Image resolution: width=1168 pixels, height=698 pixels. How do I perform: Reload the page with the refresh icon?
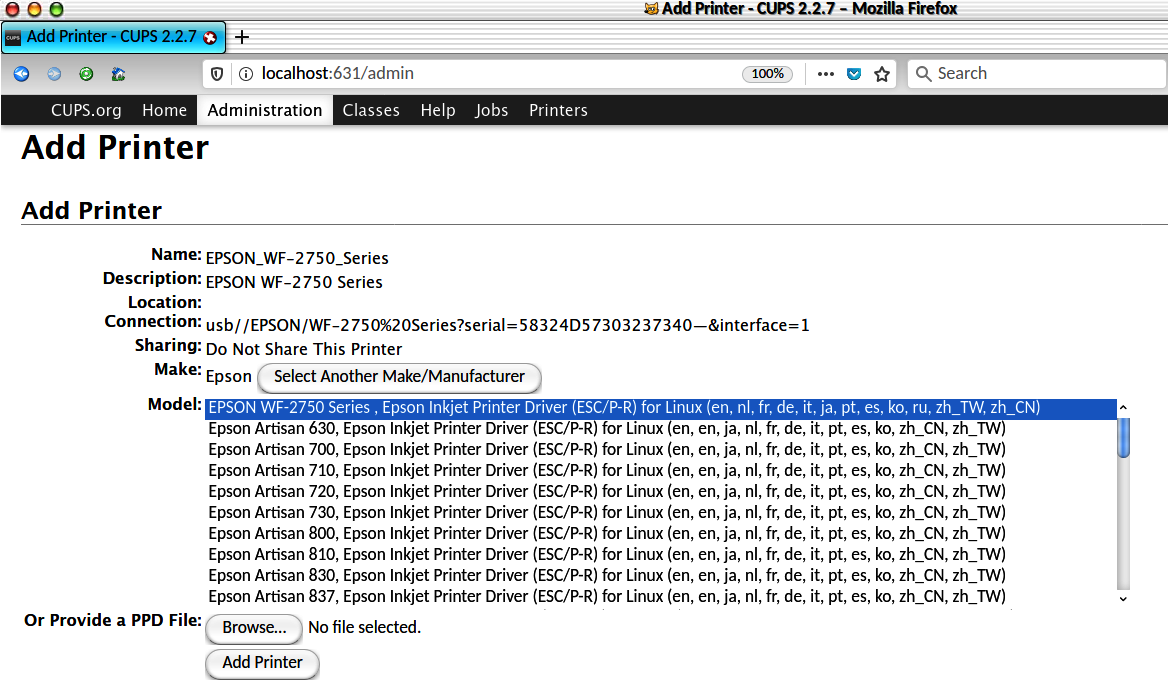click(x=86, y=74)
